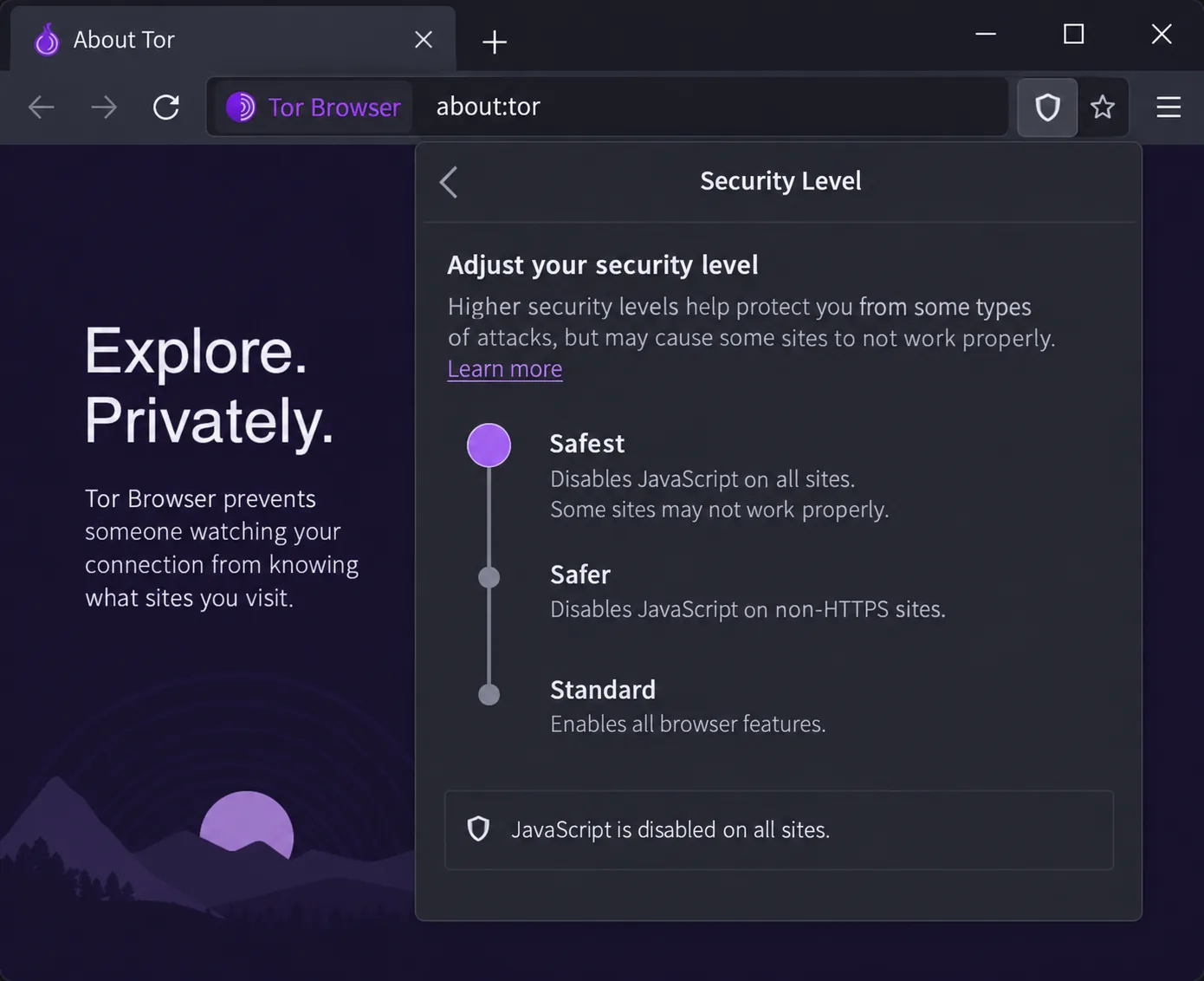
Task: Click Learn more link
Action: click(505, 369)
